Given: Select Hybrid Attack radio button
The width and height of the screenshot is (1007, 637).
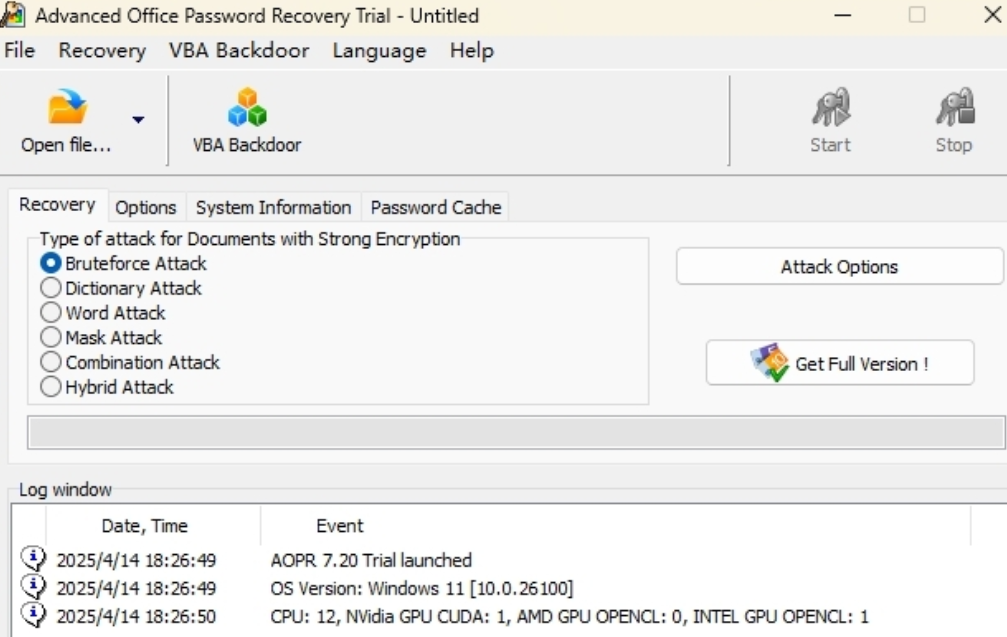Looking at the screenshot, I should 51,387.
